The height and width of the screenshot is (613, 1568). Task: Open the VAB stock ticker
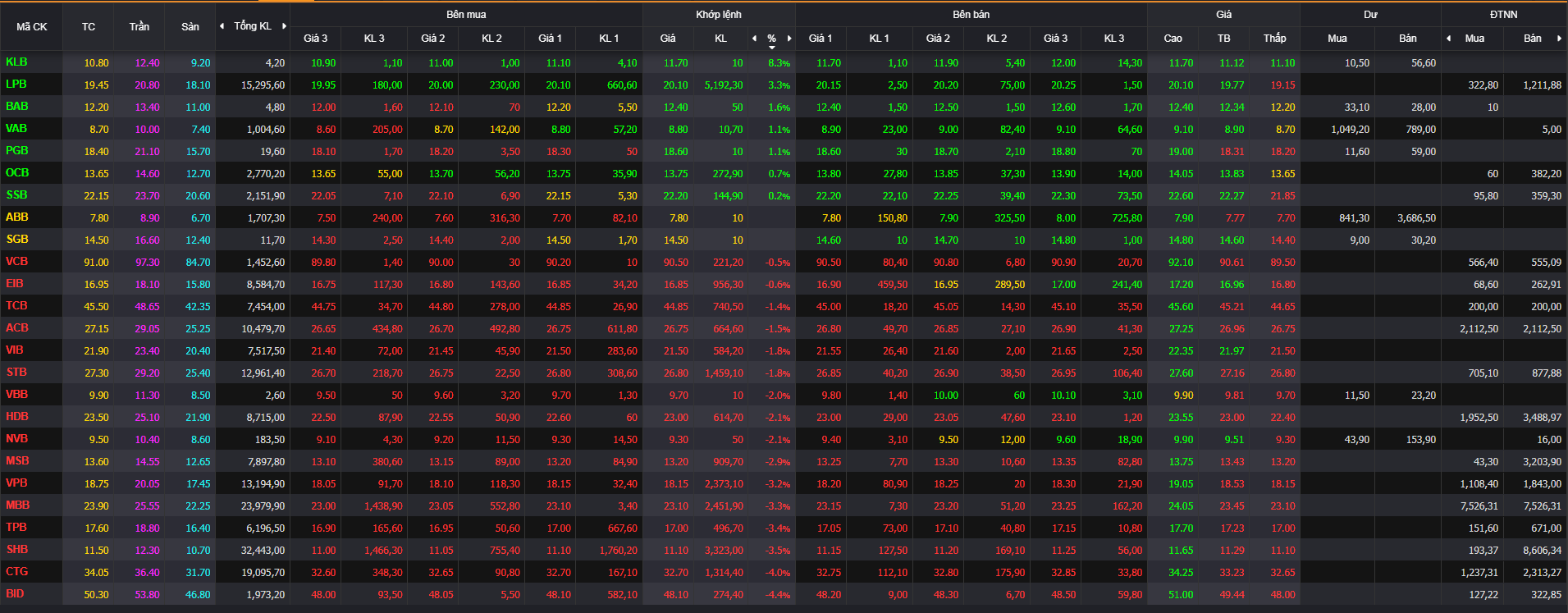[16, 128]
